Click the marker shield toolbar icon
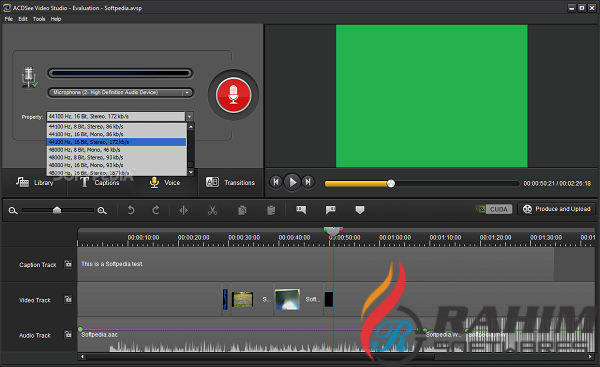The height and width of the screenshot is (367, 600). pyautogui.click(x=360, y=210)
